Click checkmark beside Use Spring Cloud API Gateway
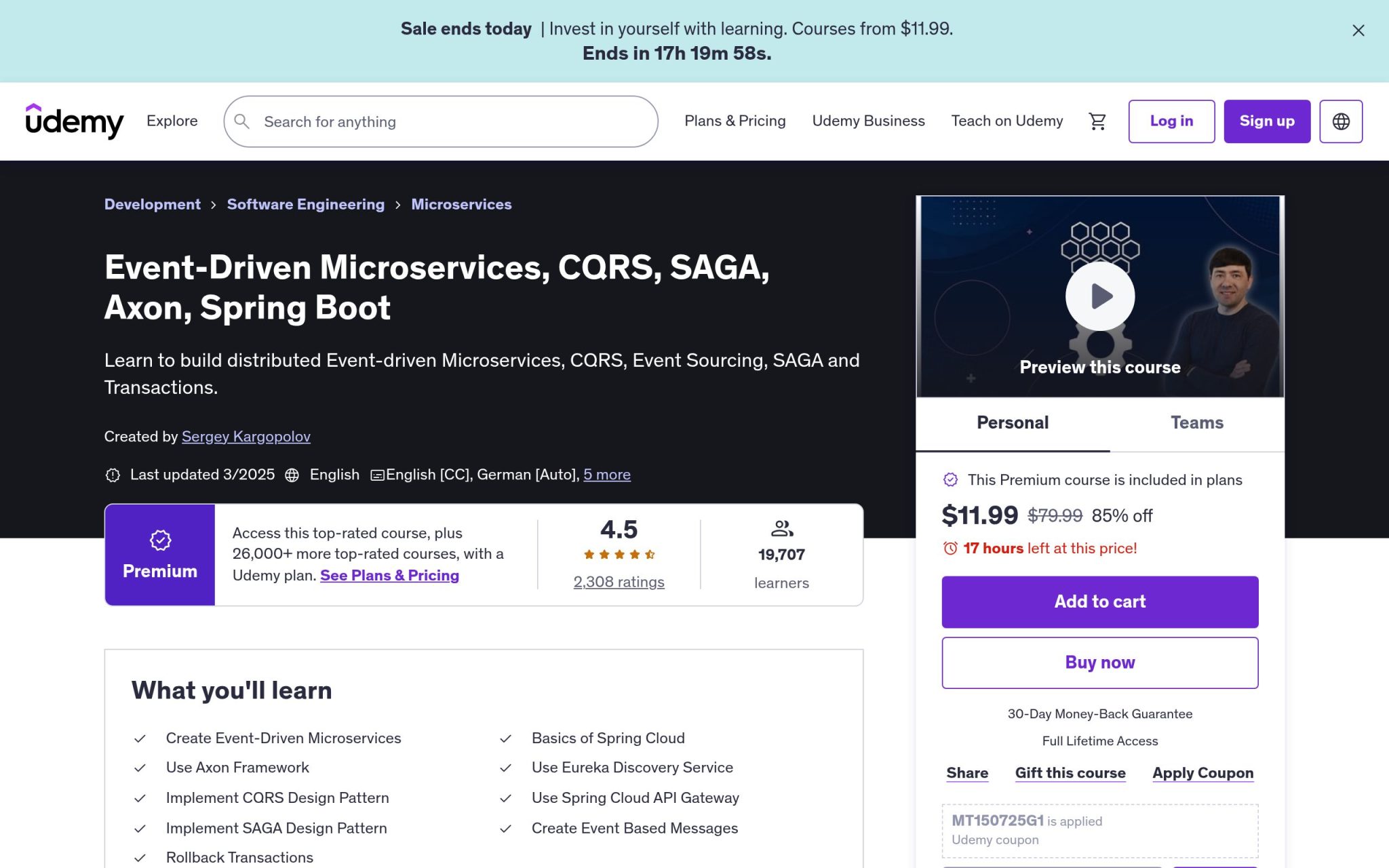Image resolution: width=1389 pixels, height=868 pixels. click(x=505, y=798)
